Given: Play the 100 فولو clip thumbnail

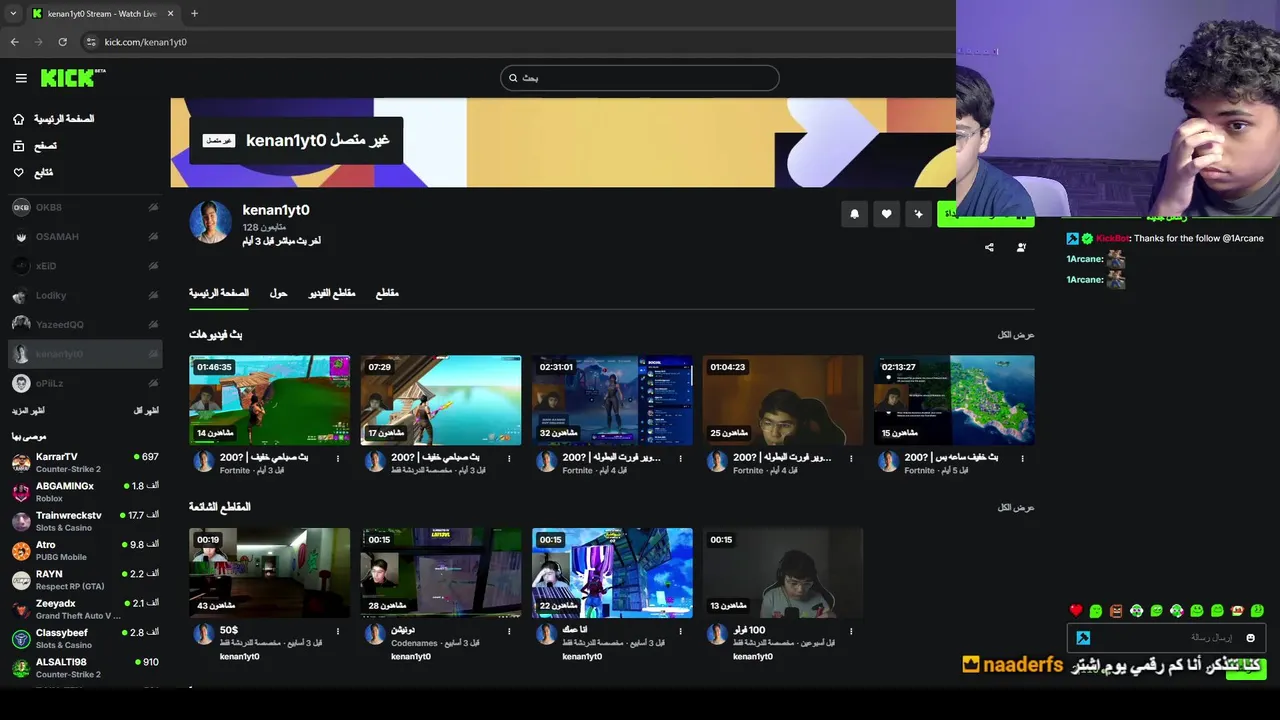Looking at the screenshot, I should pos(783,573).
